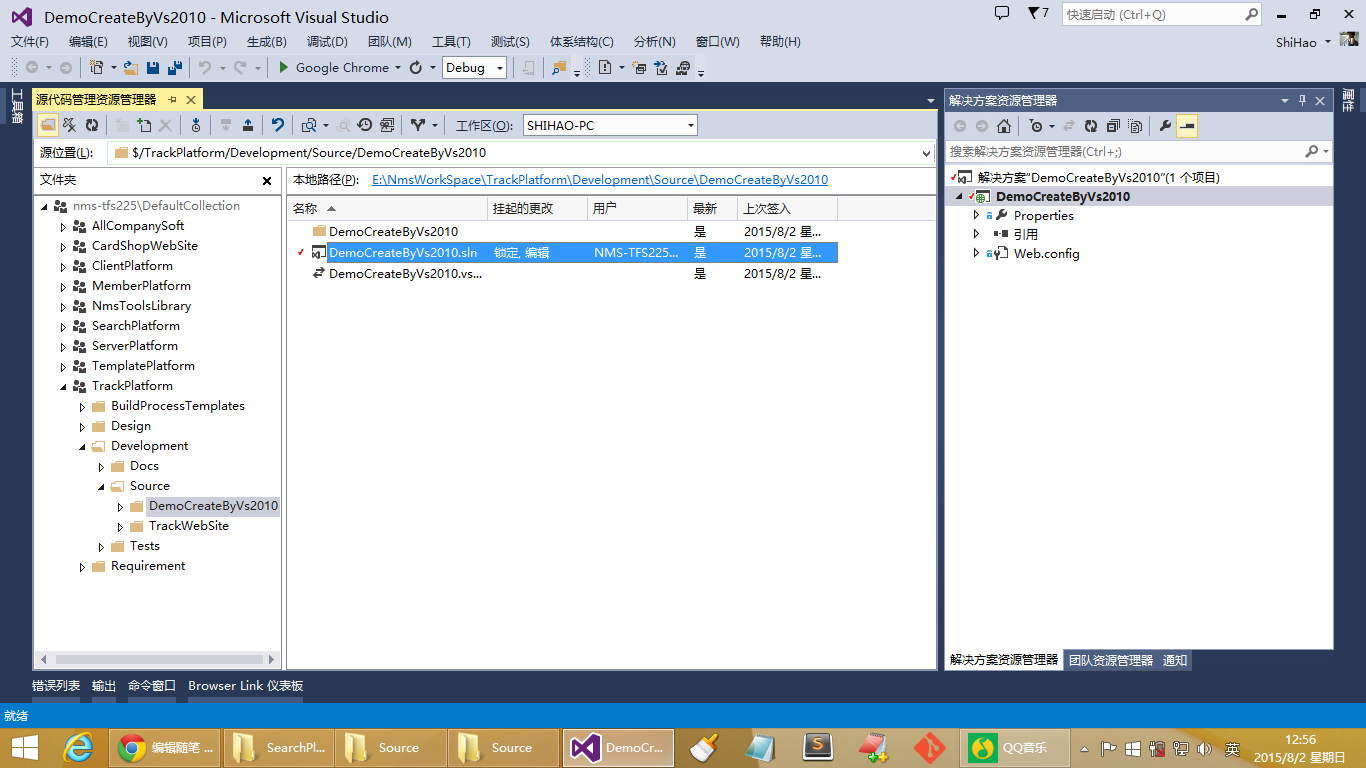Click the Properties wrench icon in Solution Explorer
Screen dimensions: 1366x768
tap(1165, 126)
